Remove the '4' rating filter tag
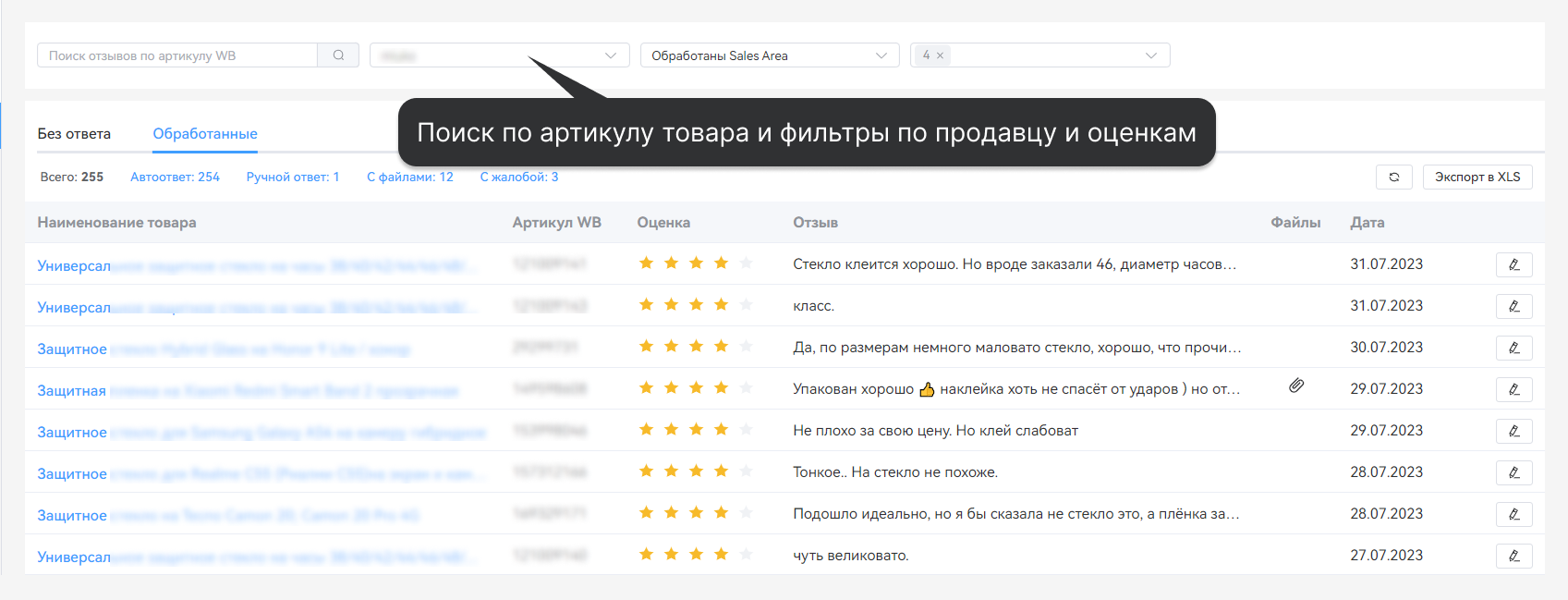The width and height of the screenshot is (1568, 600). (940, 55)
